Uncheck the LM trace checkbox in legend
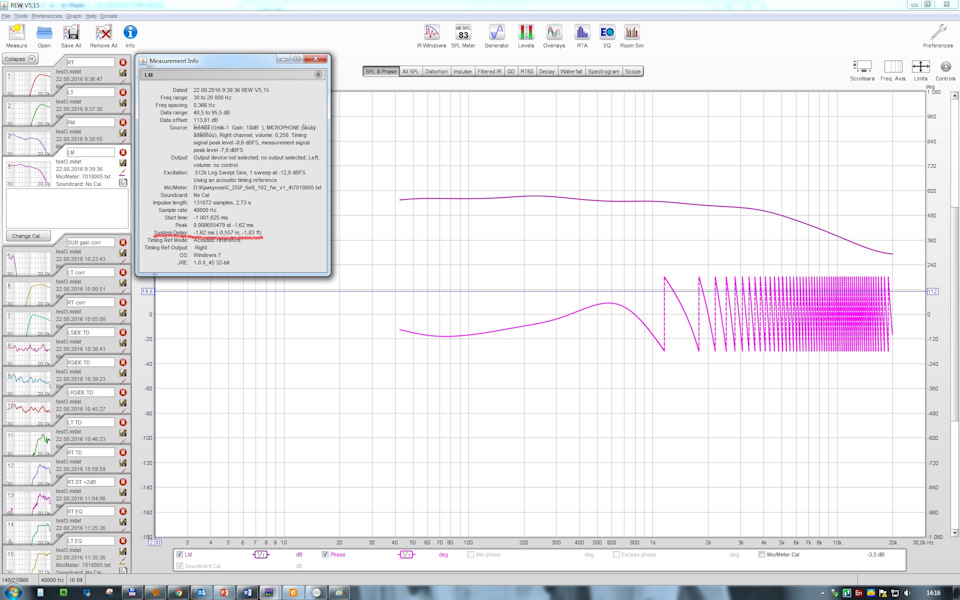 [x=179, y=555]
